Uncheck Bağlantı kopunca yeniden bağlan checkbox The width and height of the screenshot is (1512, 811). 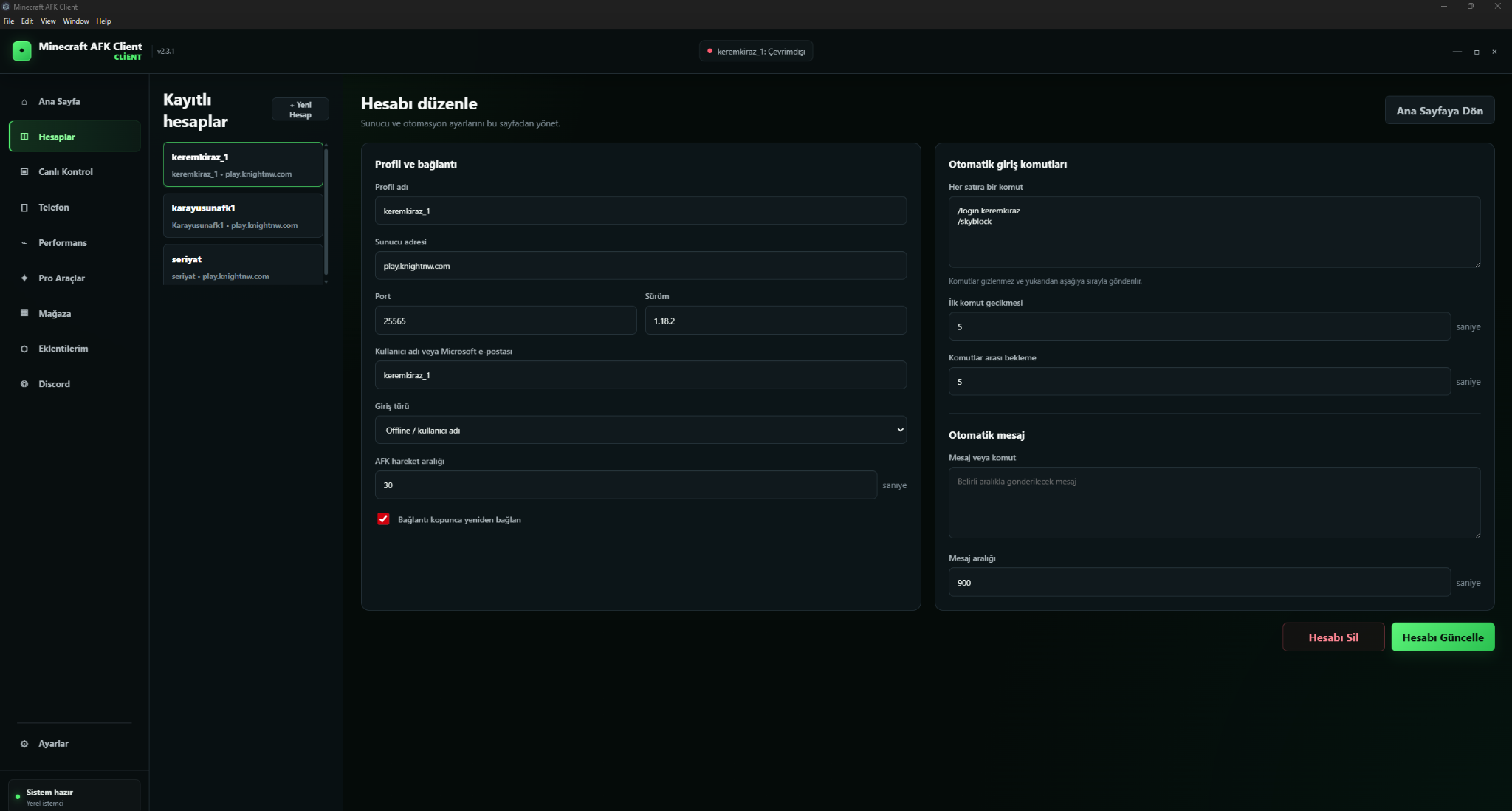[x=383, y=519]
